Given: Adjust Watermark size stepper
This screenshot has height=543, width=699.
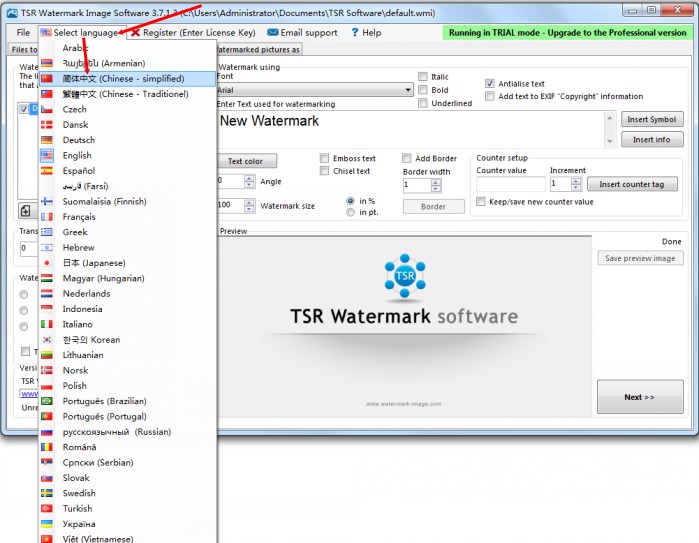Looking at the screenshot, I should (x=250, y=206).
